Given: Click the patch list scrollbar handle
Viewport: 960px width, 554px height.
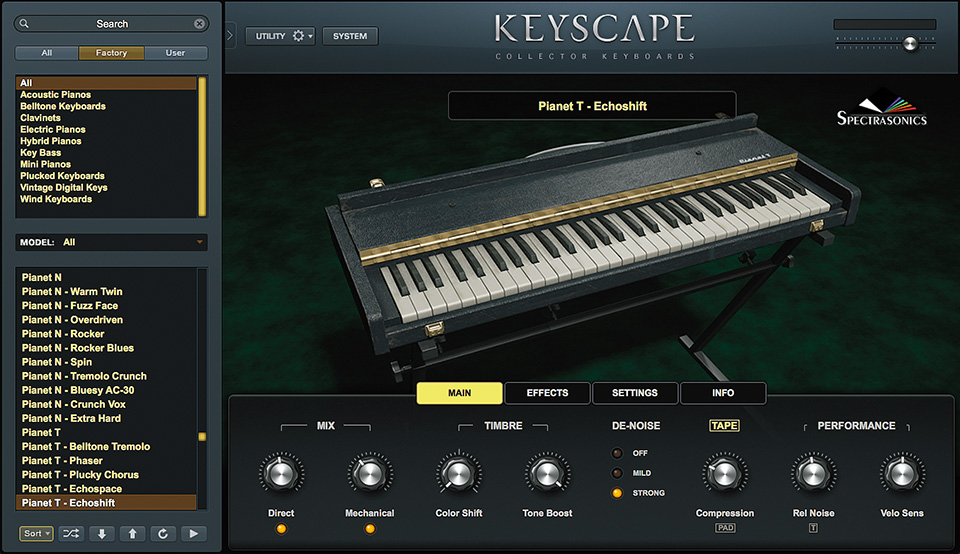Looking at the screenshot, I should coord(202,436).
